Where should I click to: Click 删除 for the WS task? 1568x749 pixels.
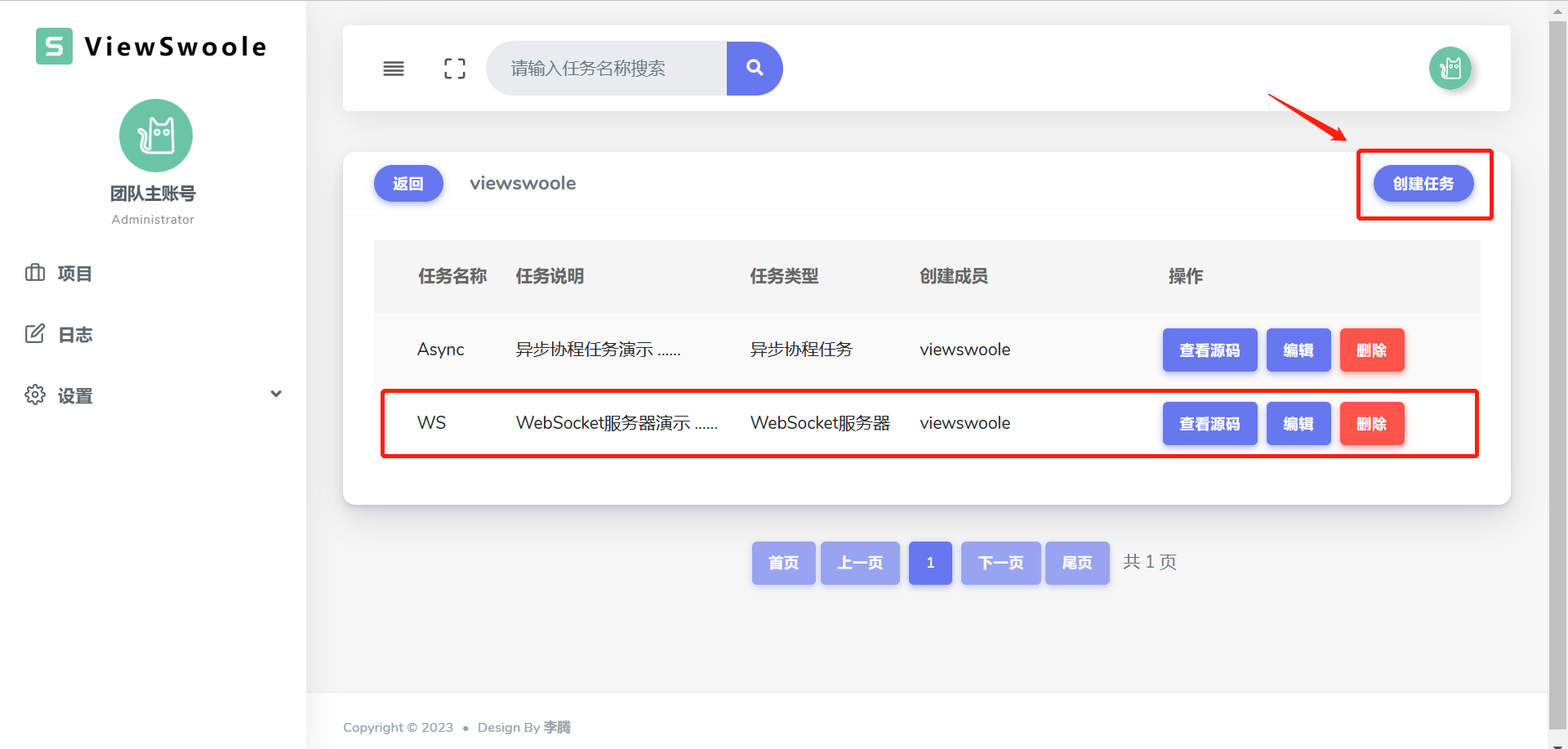tap(1372, 424)
